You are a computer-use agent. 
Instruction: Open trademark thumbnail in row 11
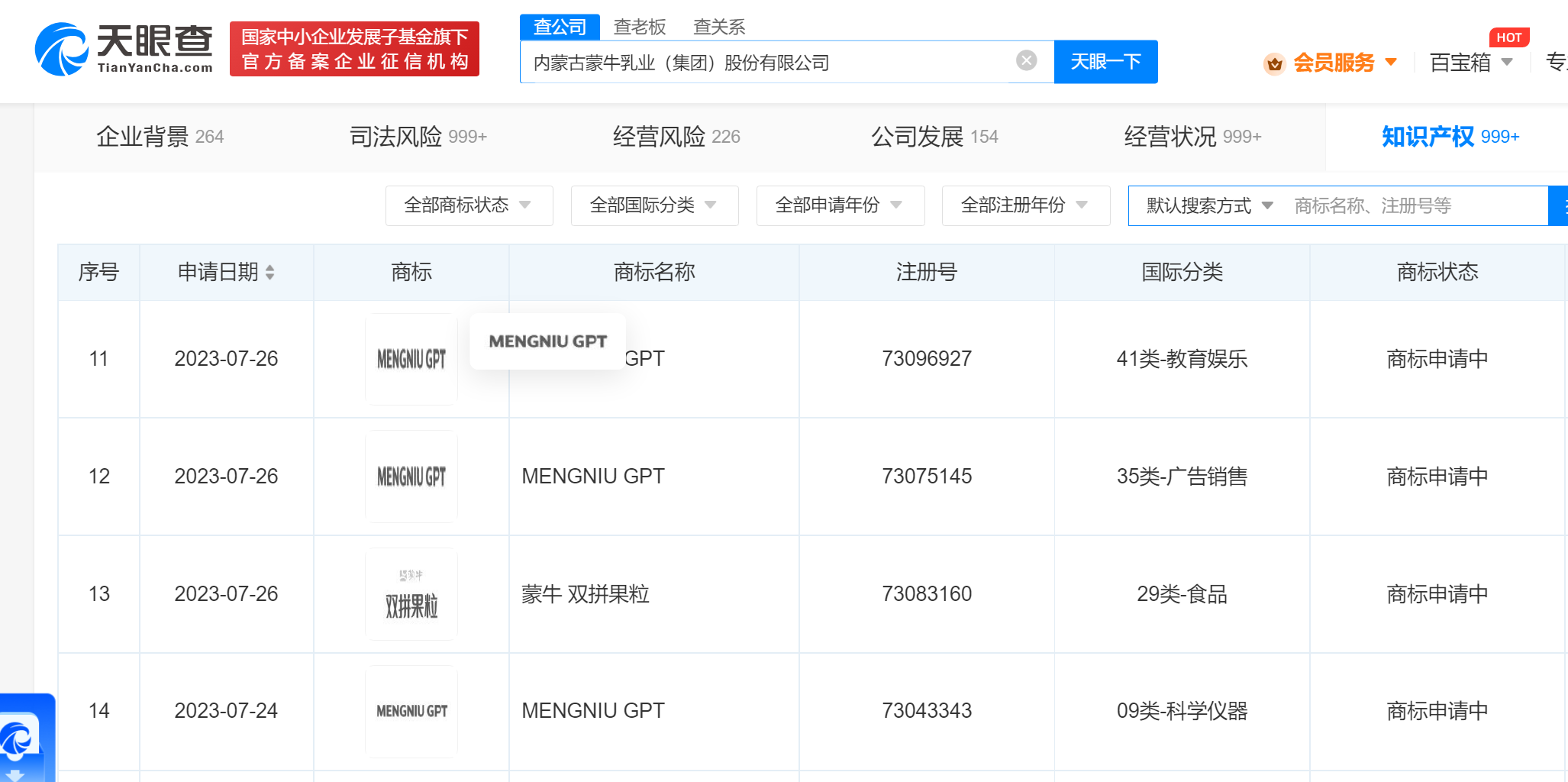411,359
